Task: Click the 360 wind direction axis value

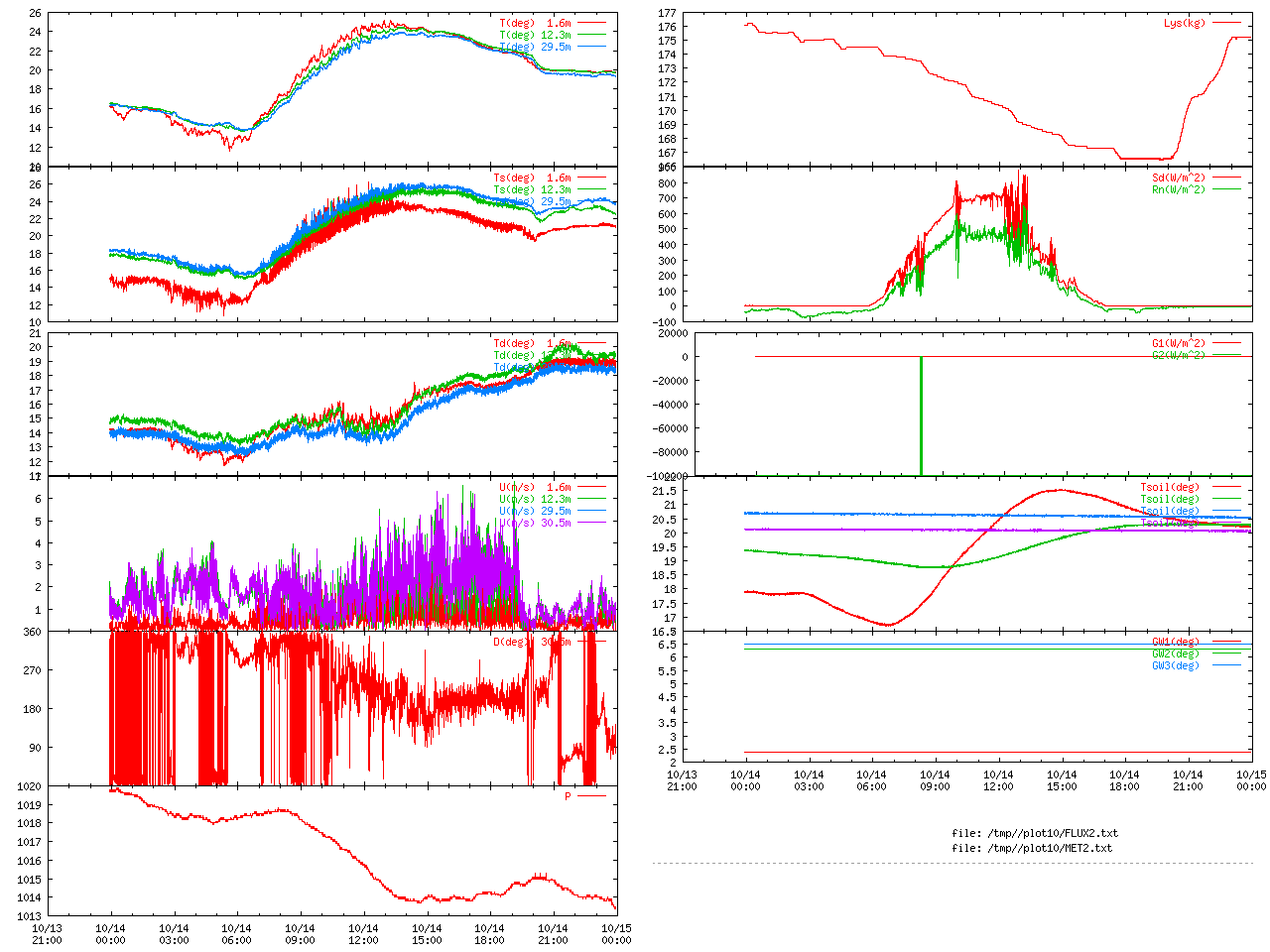Action: [x=32, y=632]
